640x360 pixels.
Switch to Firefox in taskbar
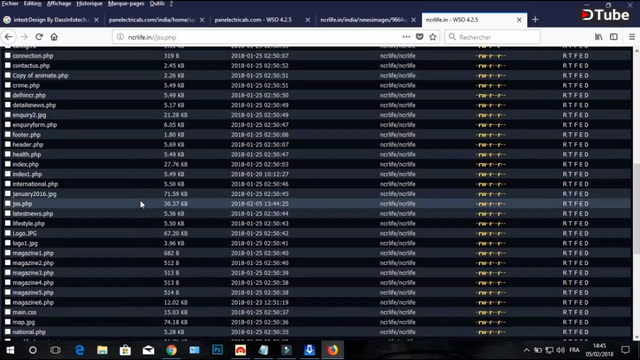coord(332,350)
